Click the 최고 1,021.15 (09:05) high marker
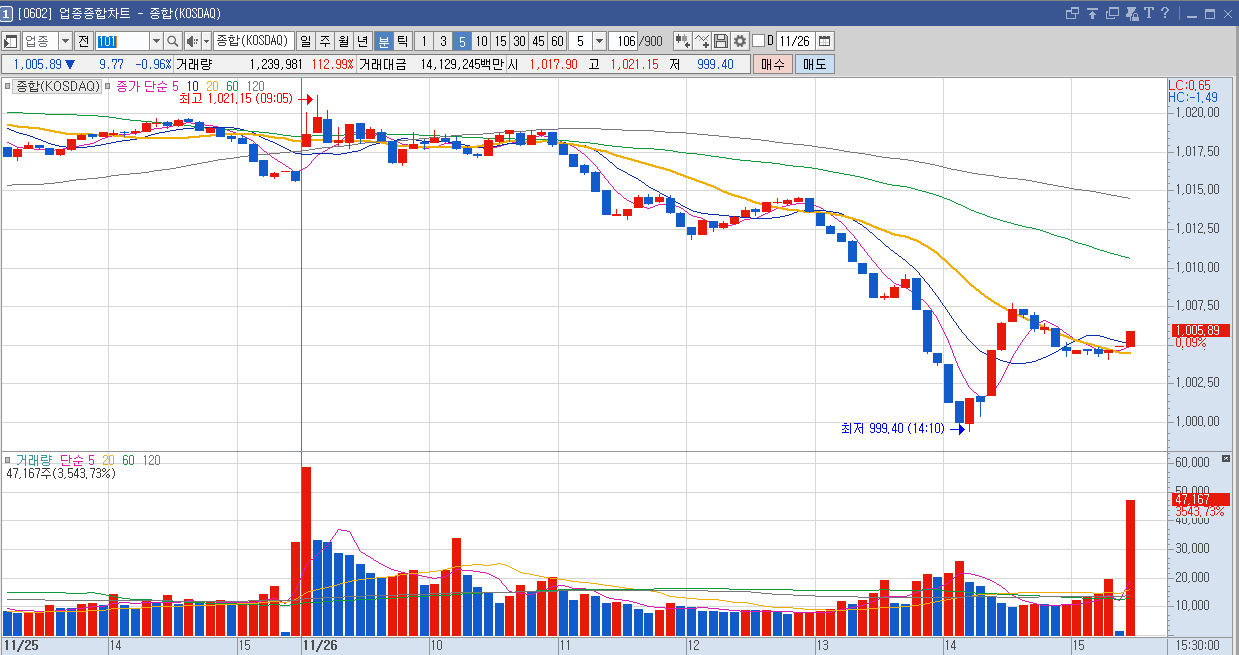Image resolution: width=1239 pixels, height=655 pixels. pyautogui.click(x=236, y=99)
